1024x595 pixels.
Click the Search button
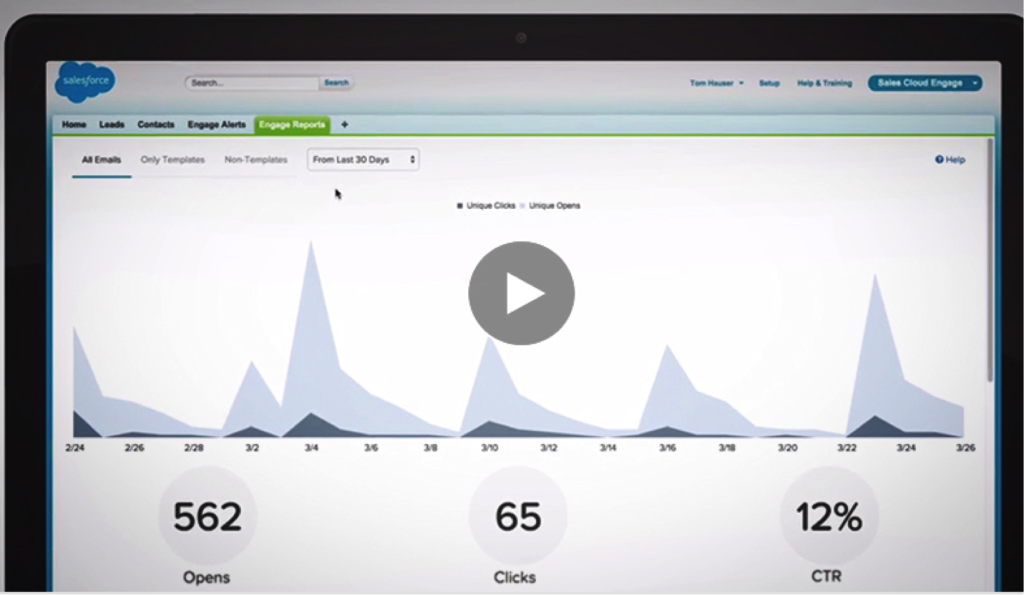pyautogui.click(x=336, y=83)
